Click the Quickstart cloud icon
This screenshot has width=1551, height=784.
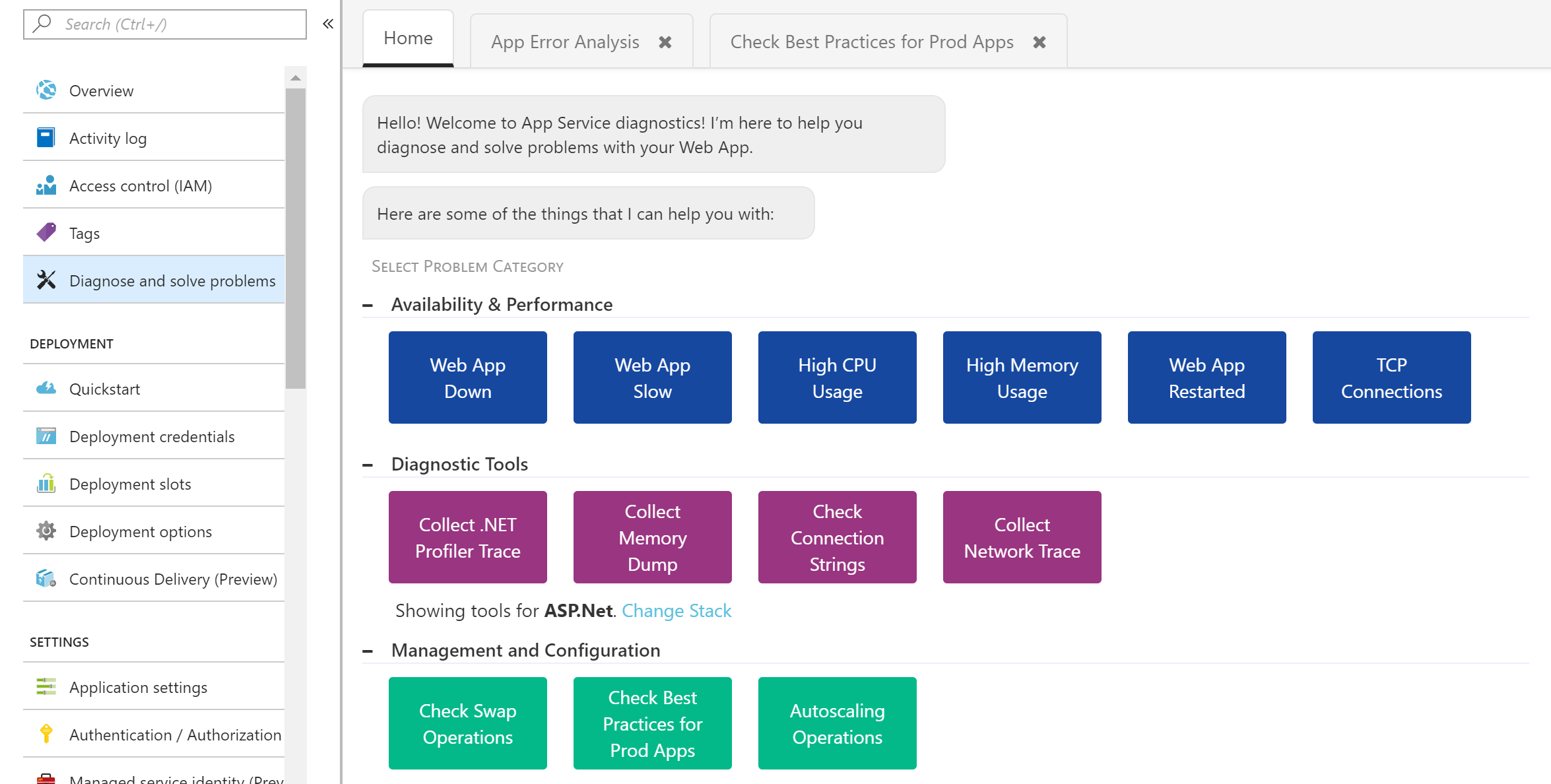[46, 388]
